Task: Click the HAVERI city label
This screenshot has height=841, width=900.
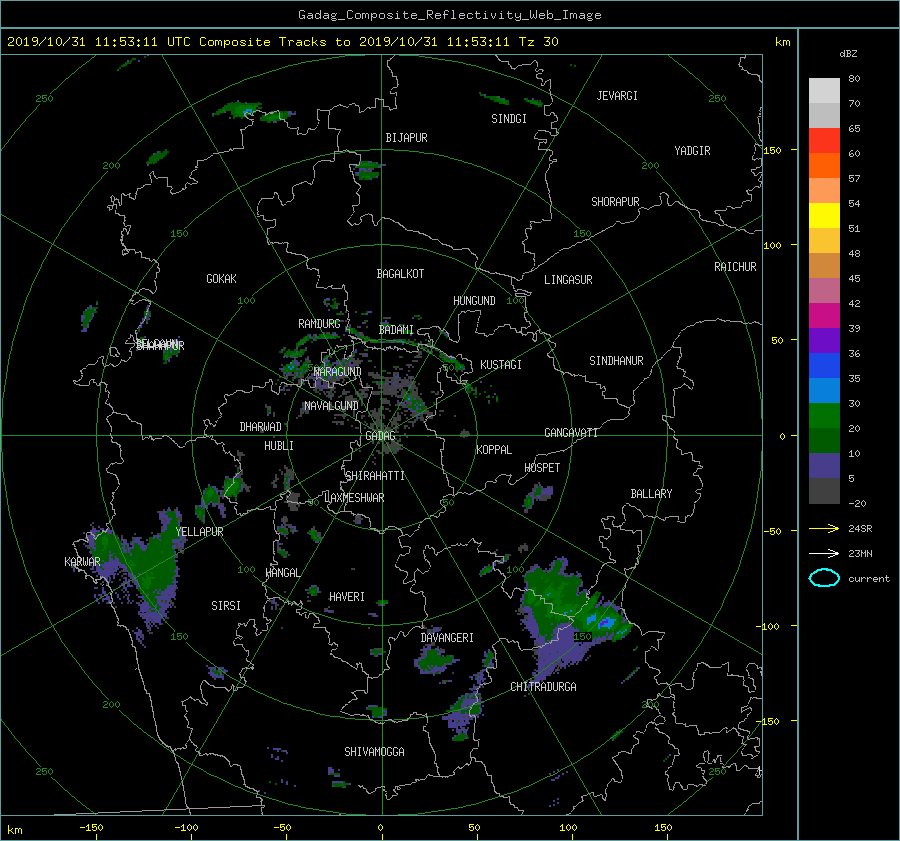Action: [x=347, y=597]
